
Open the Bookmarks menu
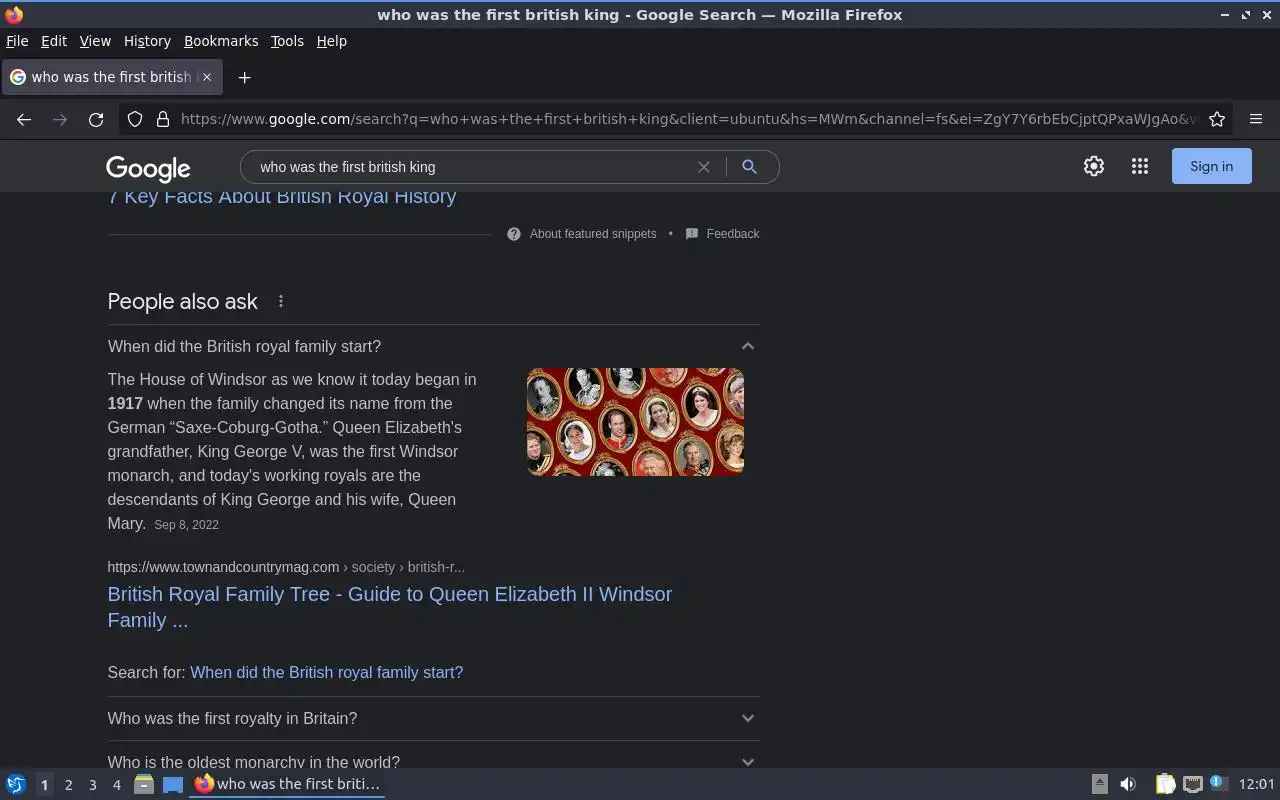221,41
